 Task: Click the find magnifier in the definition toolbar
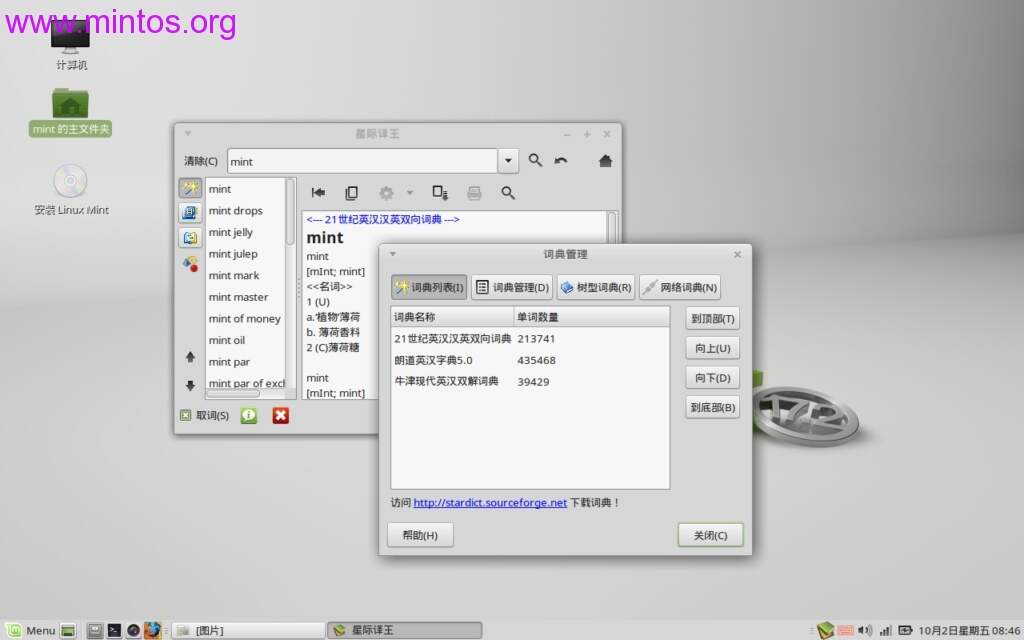[x=508, y=193]
